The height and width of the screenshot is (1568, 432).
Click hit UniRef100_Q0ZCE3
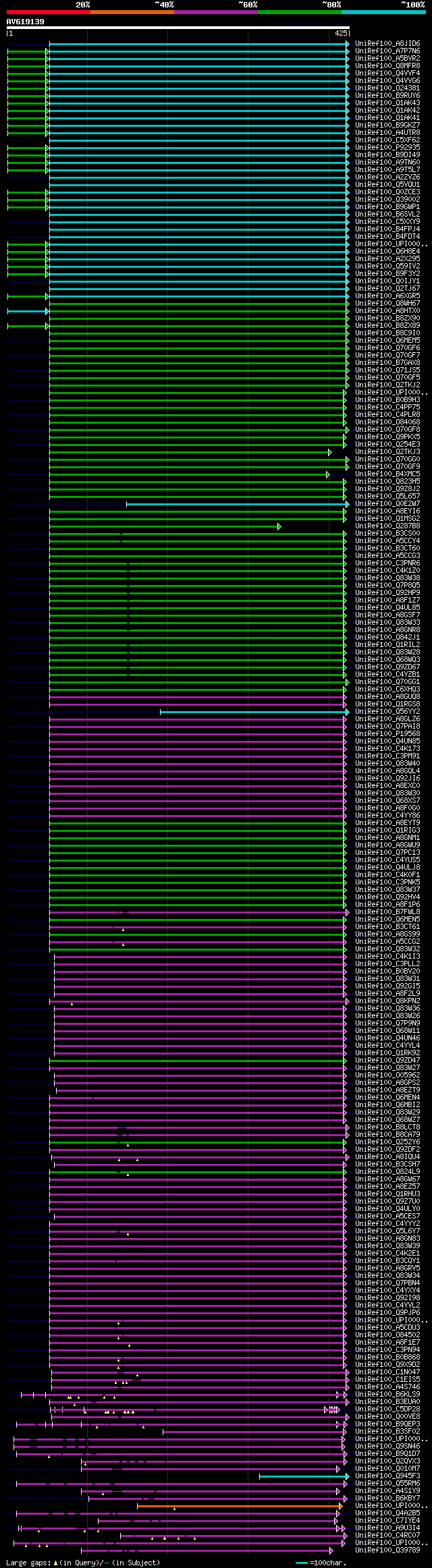point(387,192)
